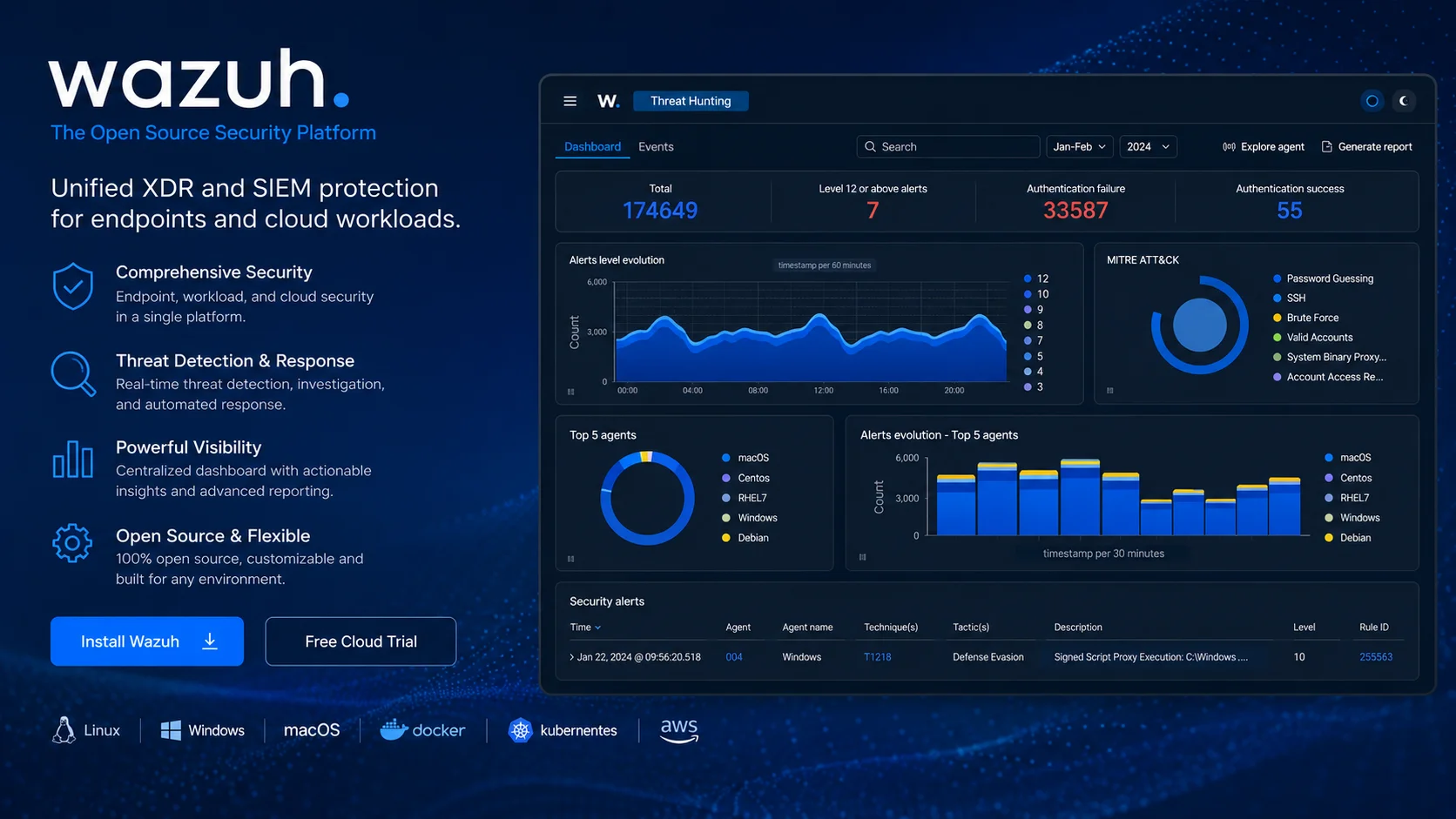Click the Powerful Visibility bar chart icon
1456x819 pixels.
point(73,460)
